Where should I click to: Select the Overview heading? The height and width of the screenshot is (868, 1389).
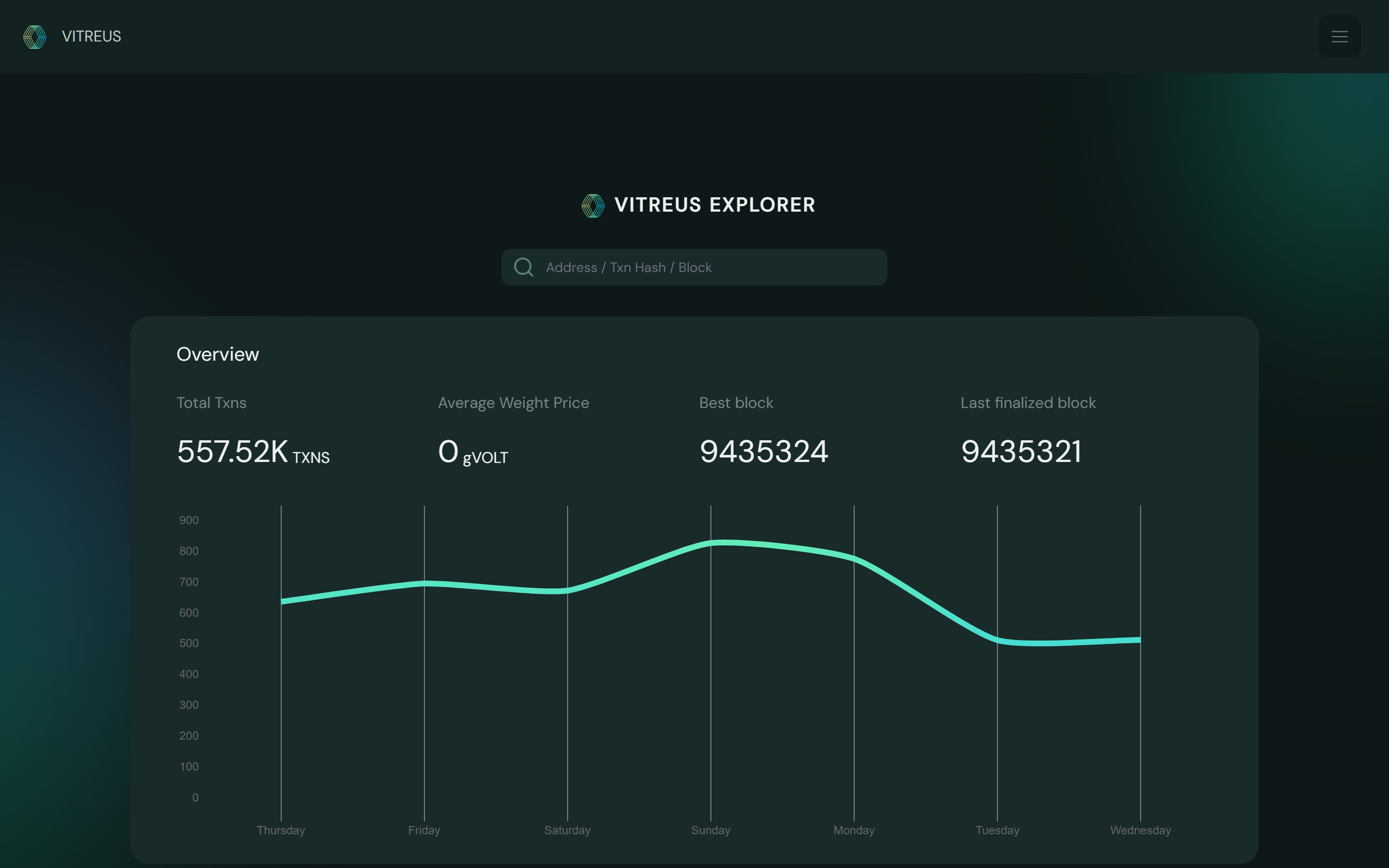click(218, 353)
